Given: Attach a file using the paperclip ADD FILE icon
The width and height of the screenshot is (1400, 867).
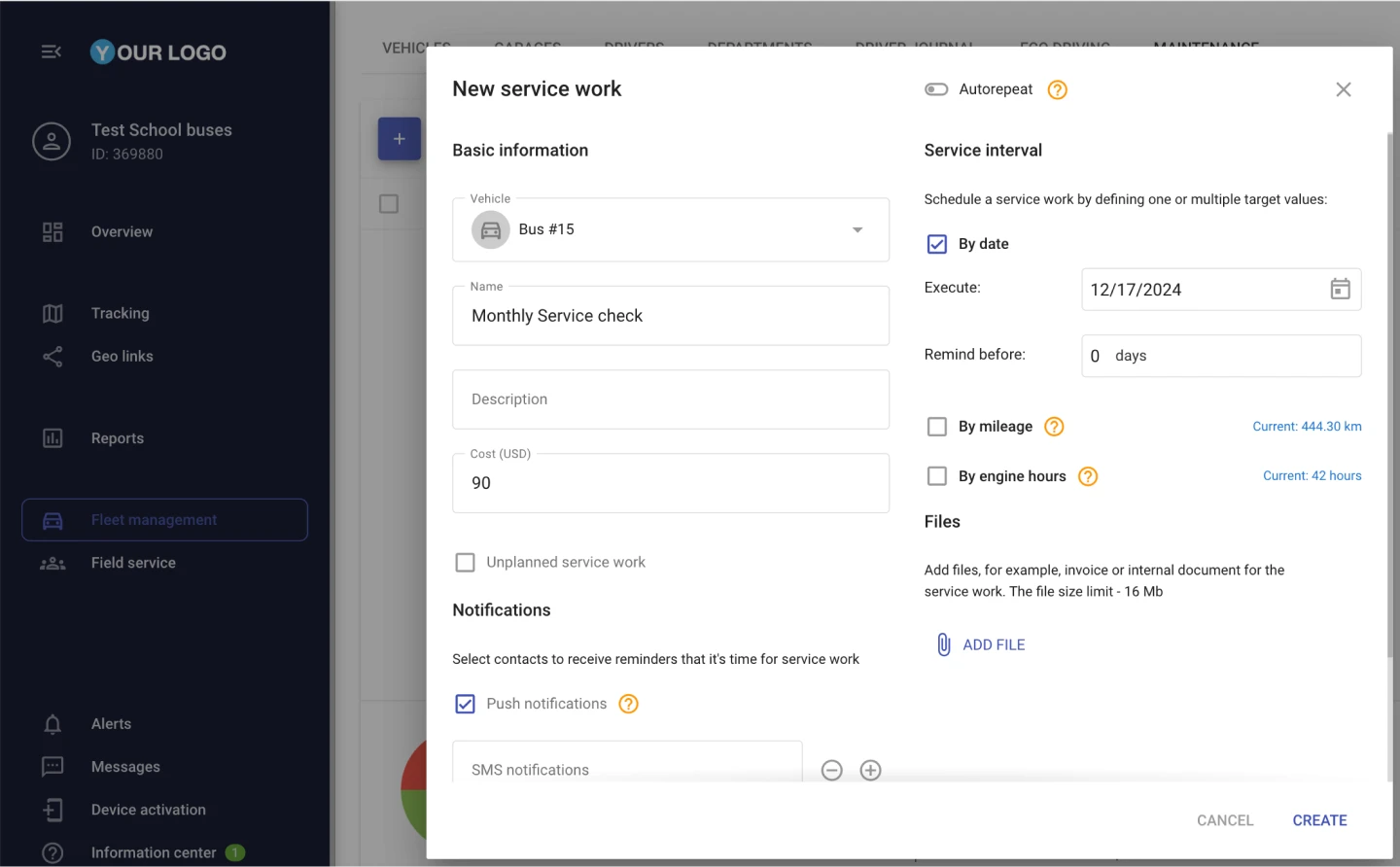Looking at the screenshot, I should pos(943,643).
